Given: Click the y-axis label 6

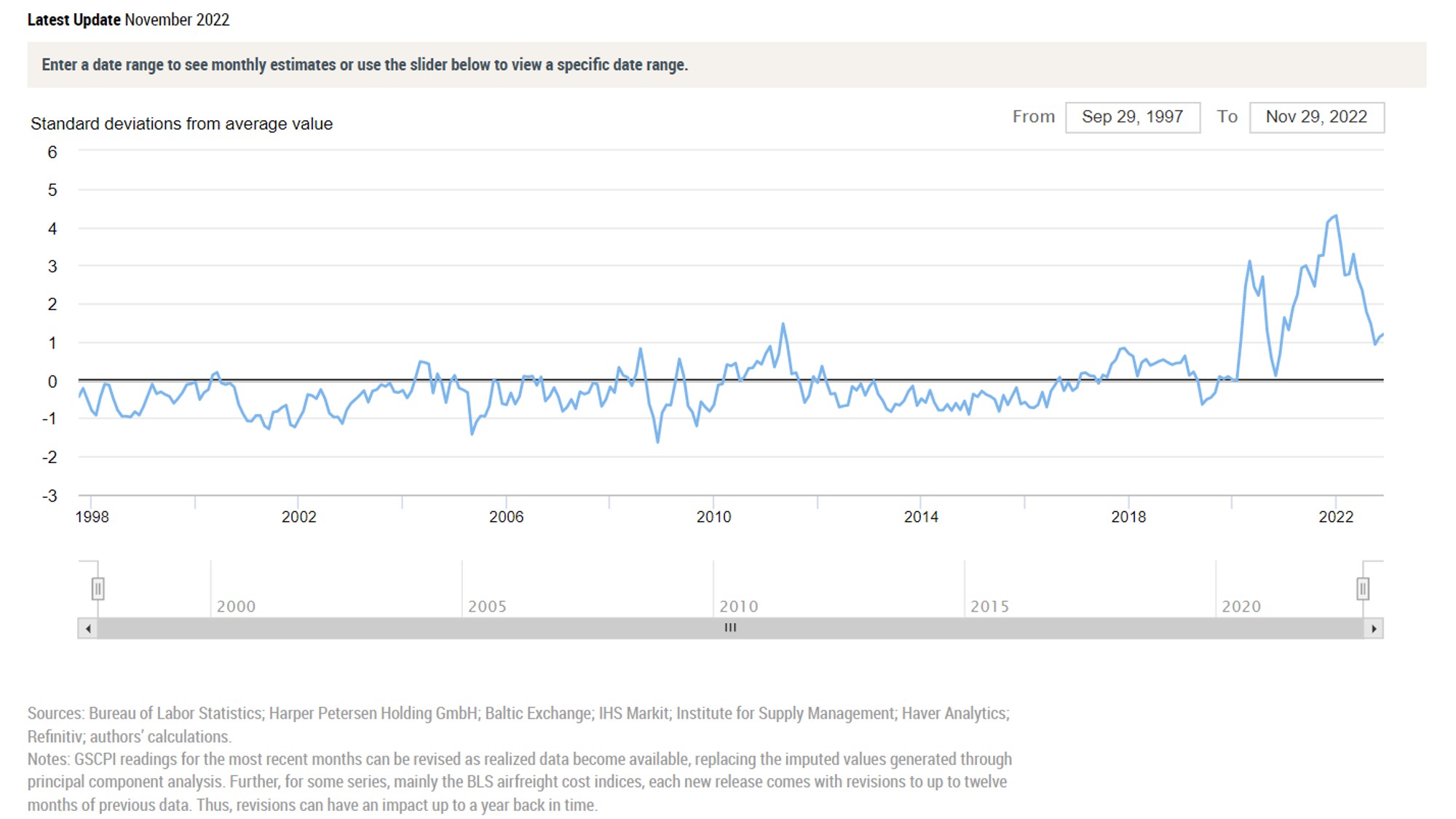Looking at the screenshot, I should [52, 152].
